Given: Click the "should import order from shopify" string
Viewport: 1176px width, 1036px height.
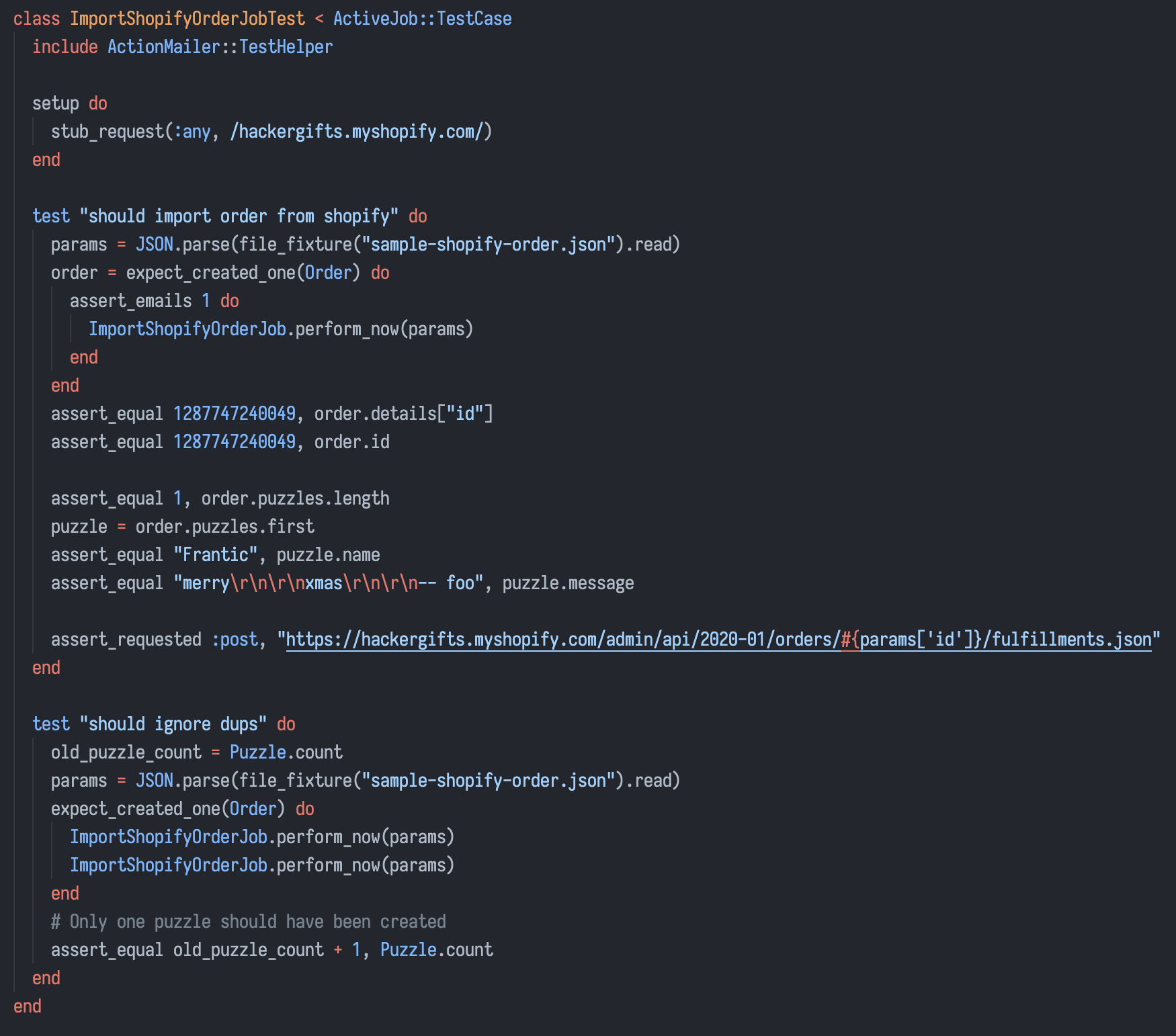Looking at the screenshot, I should click(239, 216).
